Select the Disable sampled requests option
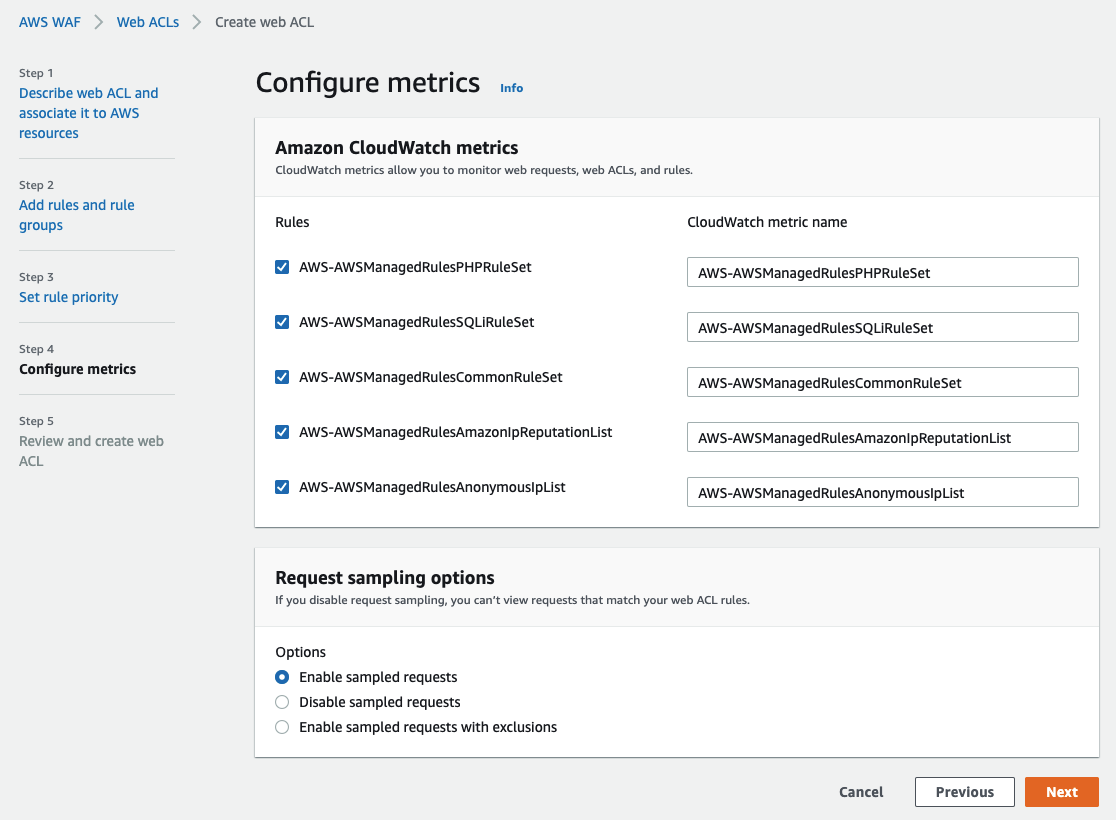 282,702
